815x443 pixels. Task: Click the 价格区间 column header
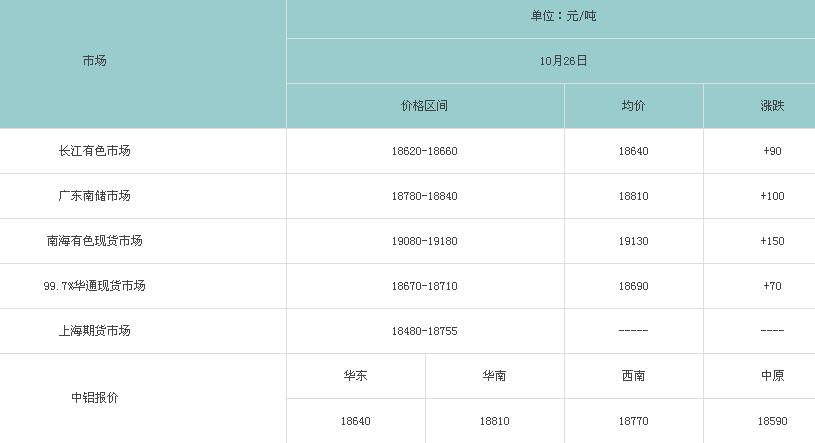[x=424, y=106]
